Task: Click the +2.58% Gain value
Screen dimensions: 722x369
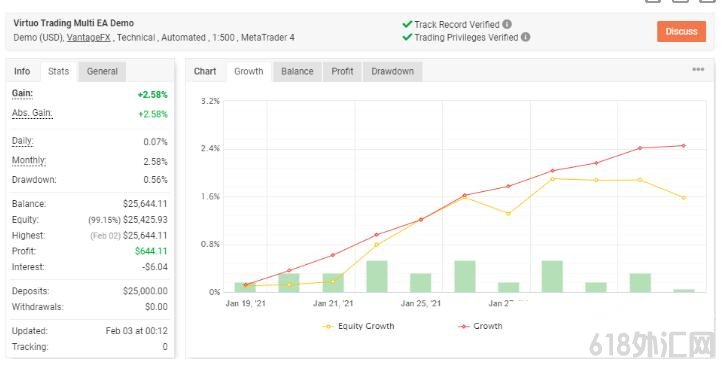Action: (152, 95)
